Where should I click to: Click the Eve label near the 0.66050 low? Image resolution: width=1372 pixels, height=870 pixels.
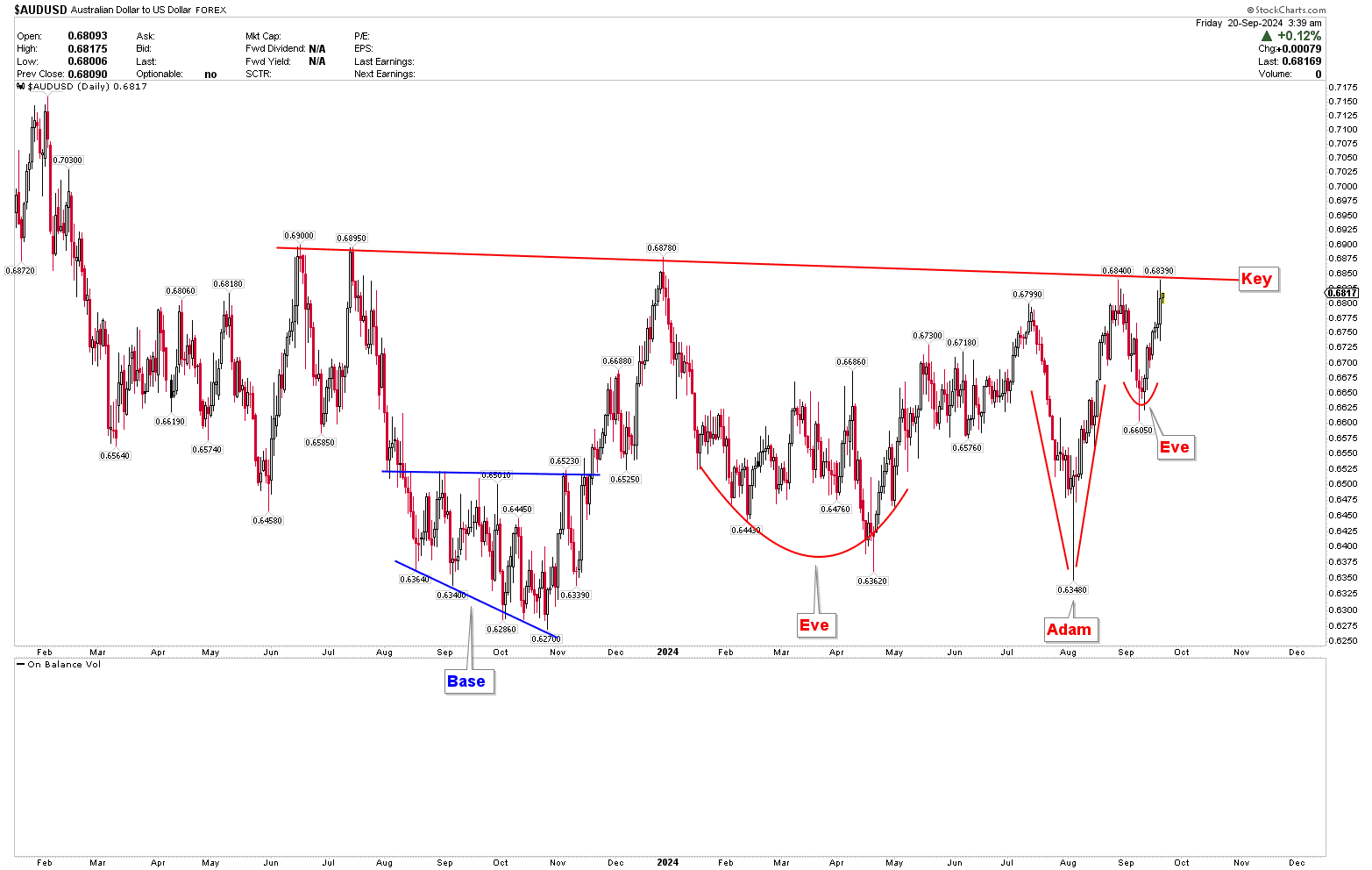tap(1175, 447)
